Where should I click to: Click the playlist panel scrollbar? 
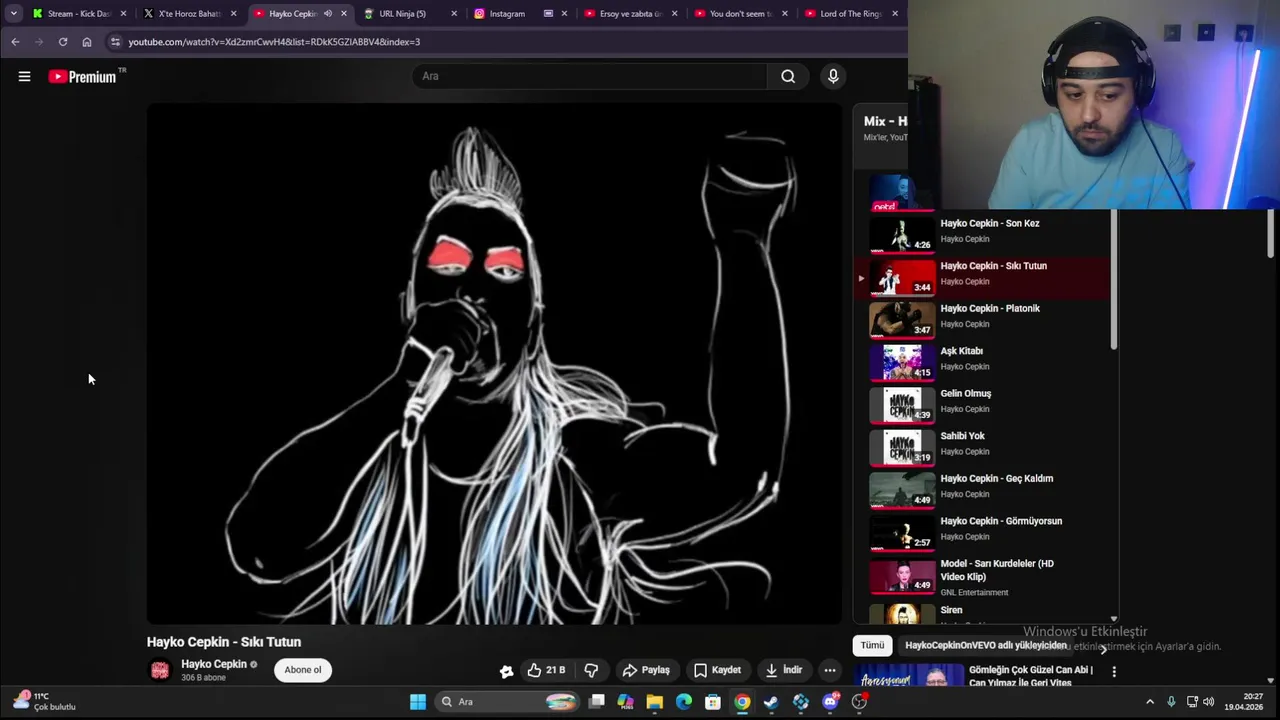tap(1113, 280)
